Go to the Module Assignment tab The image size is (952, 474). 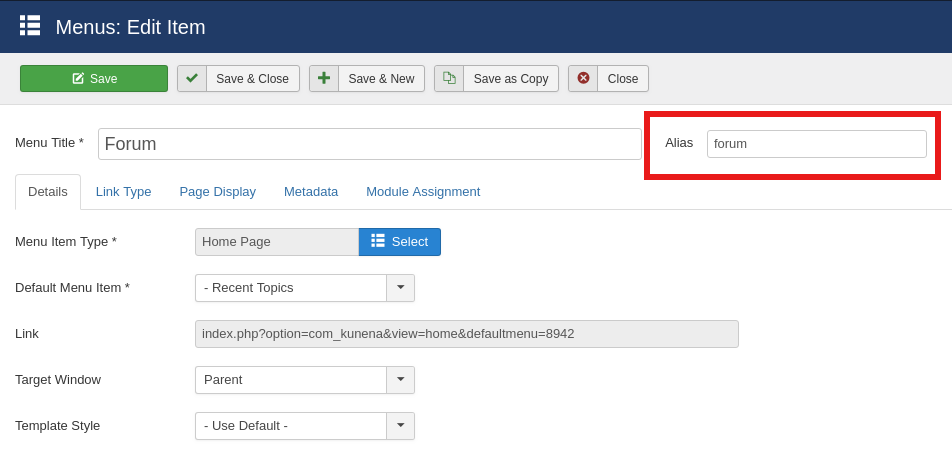coord(423,191)
